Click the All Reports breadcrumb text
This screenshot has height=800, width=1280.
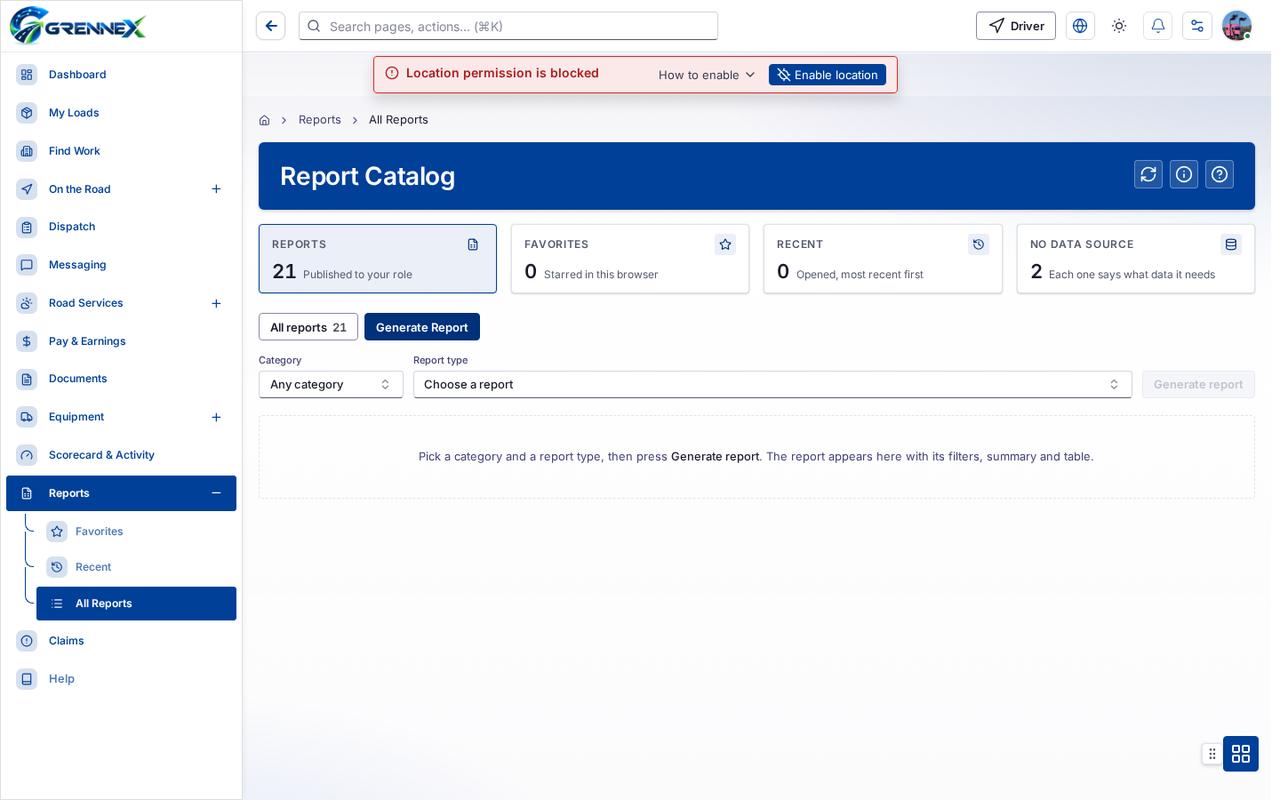398,120
